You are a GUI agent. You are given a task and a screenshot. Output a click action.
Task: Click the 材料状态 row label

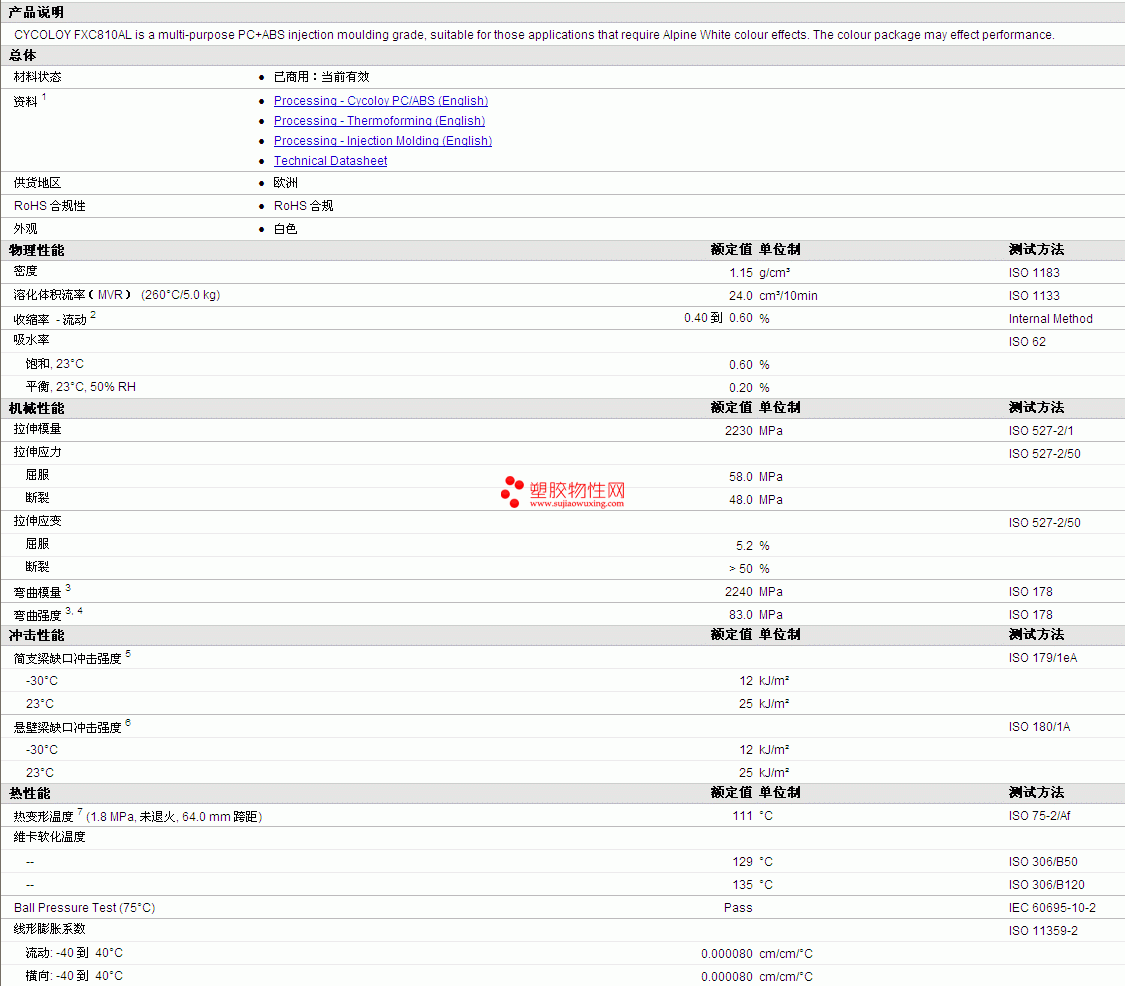(x=37, y=77)
